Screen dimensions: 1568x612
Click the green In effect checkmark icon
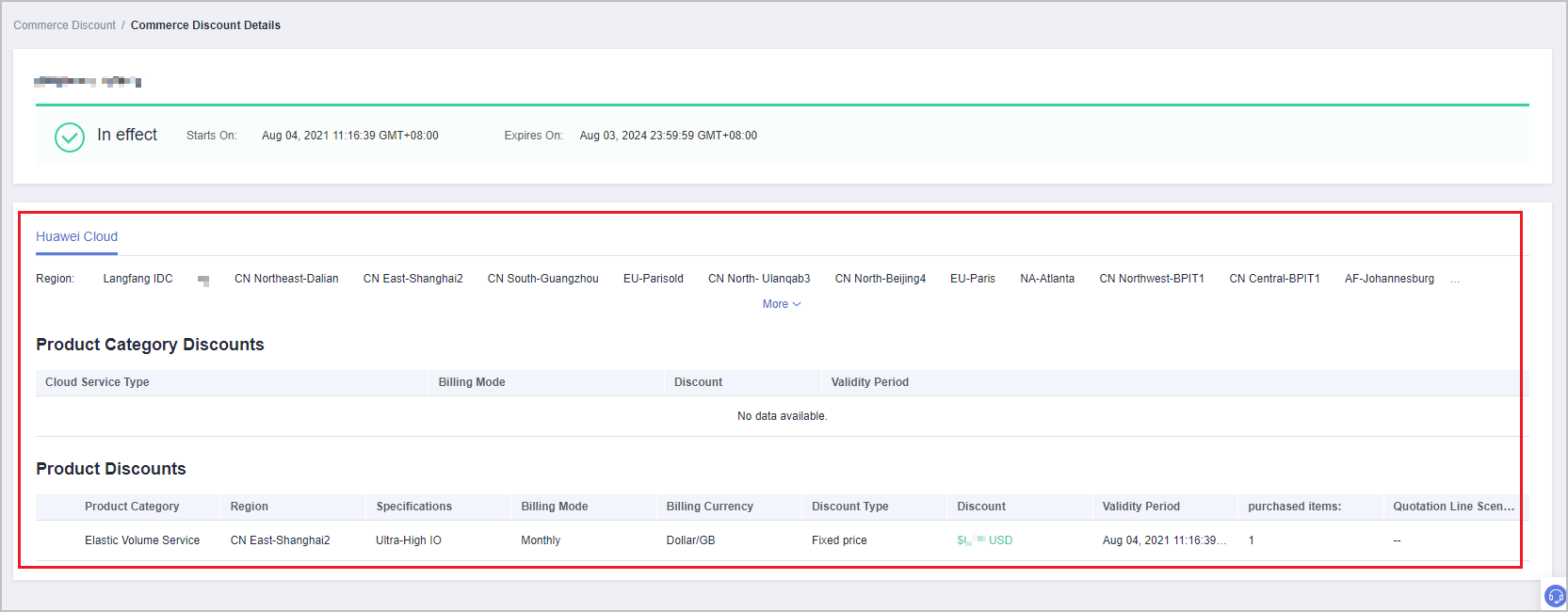[70, 137]
